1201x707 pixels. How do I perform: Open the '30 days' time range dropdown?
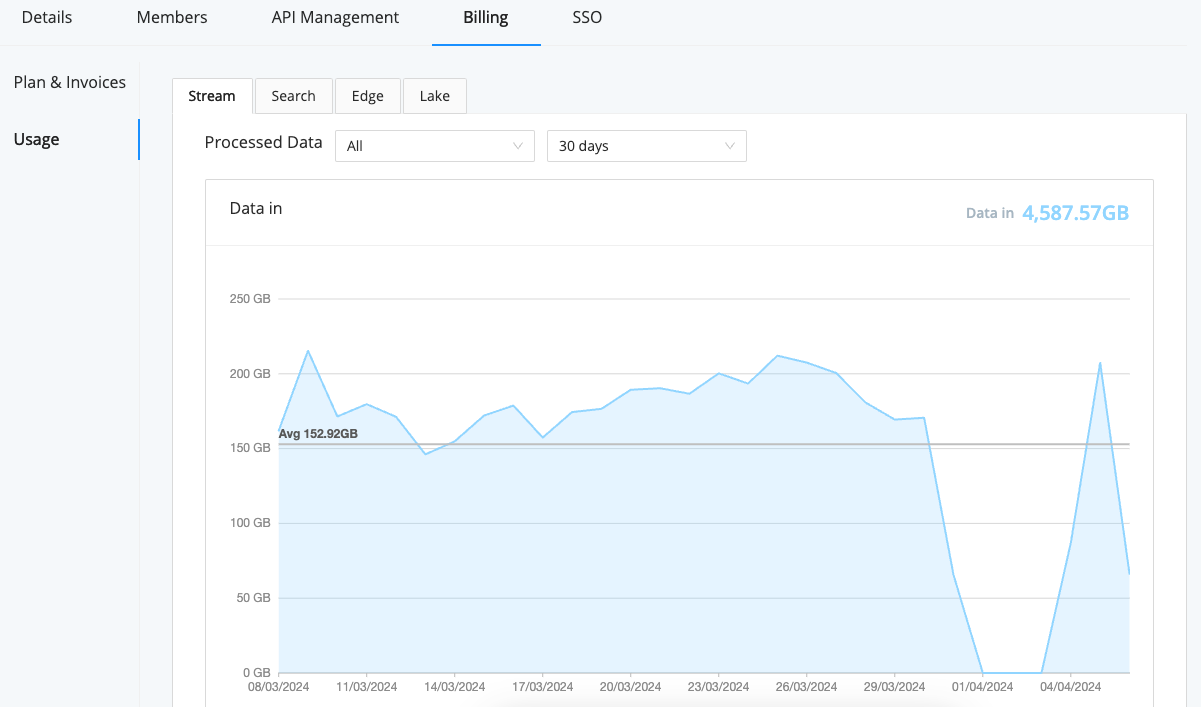point(646,145)
